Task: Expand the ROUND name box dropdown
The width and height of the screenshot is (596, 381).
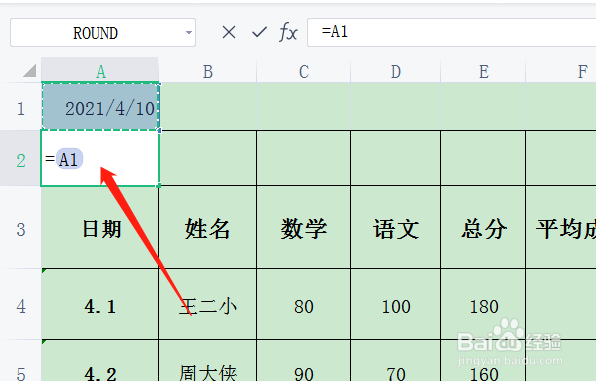Action: point(189,33)
